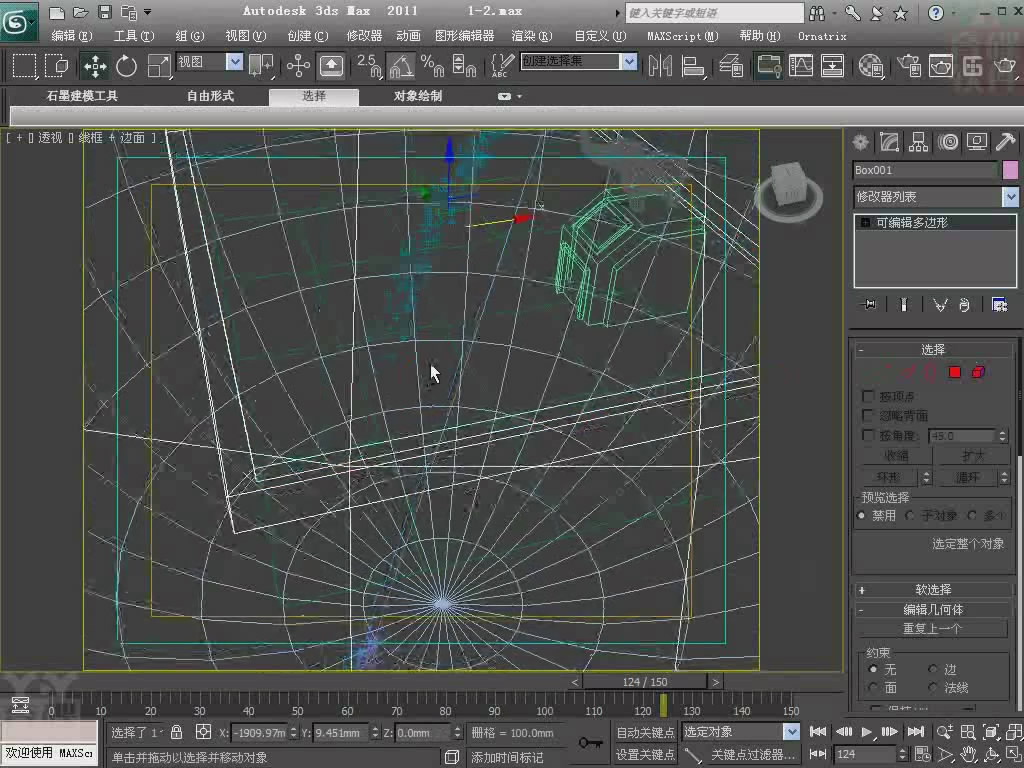Select constraint 边 radio button
This screenshot has width=1024, height=768.
pyautogui.click(x=933, y=669)
